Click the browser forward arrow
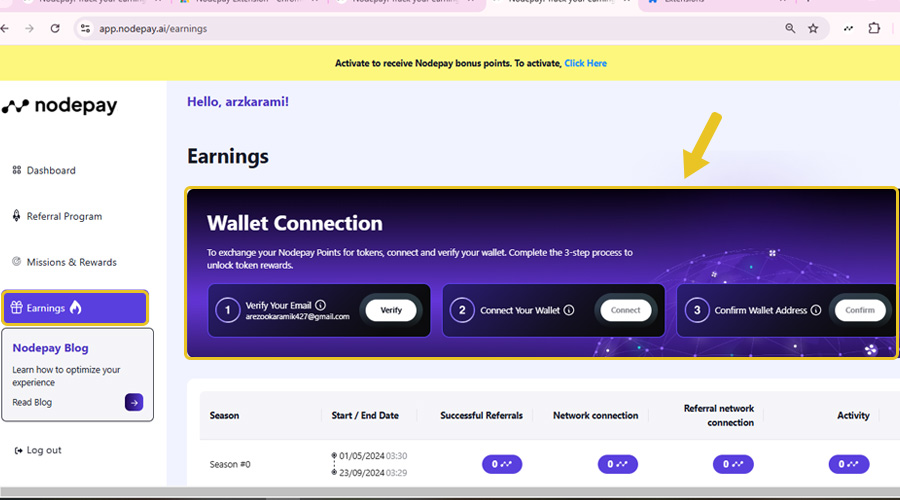Image resolution: width=900 pixels, height=500 pixels. click(29, 28)
